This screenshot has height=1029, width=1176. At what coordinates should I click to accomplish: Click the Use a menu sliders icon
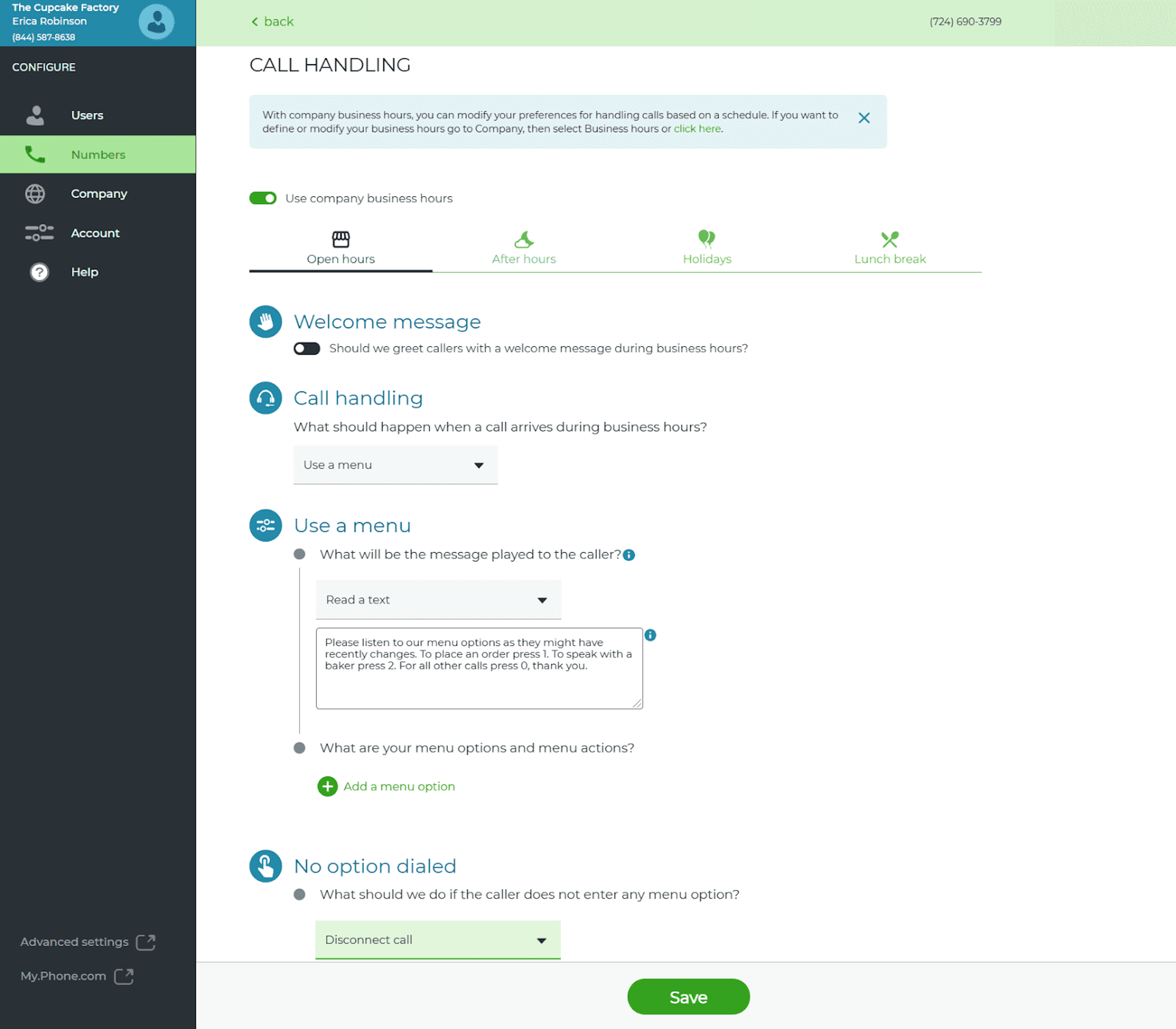(x=266, y=524)
